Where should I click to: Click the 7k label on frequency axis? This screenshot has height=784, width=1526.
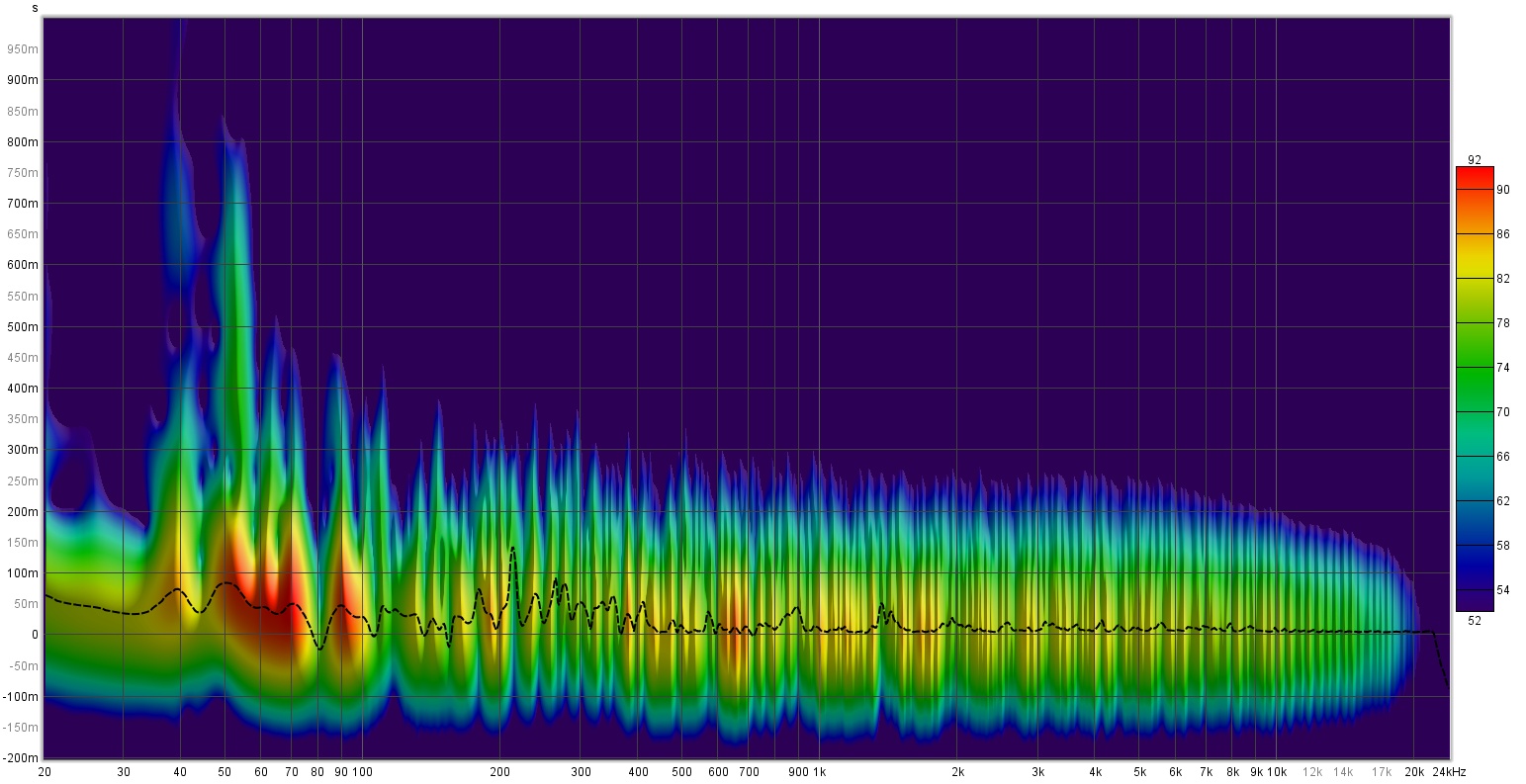coord(1206,771)
